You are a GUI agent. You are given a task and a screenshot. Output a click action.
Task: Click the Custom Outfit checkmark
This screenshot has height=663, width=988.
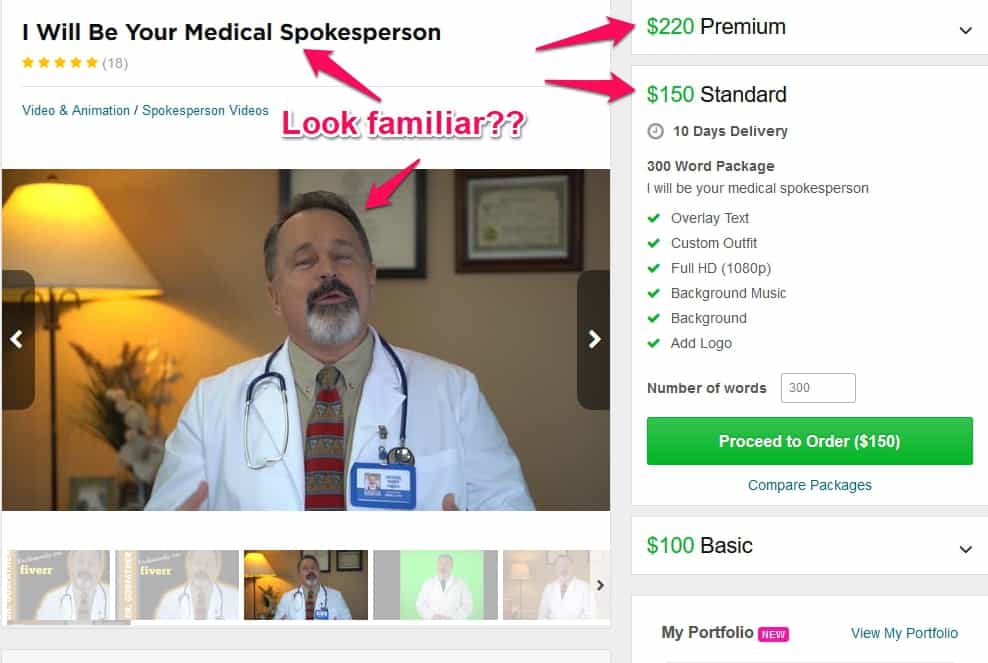click(x=654, y=243)
